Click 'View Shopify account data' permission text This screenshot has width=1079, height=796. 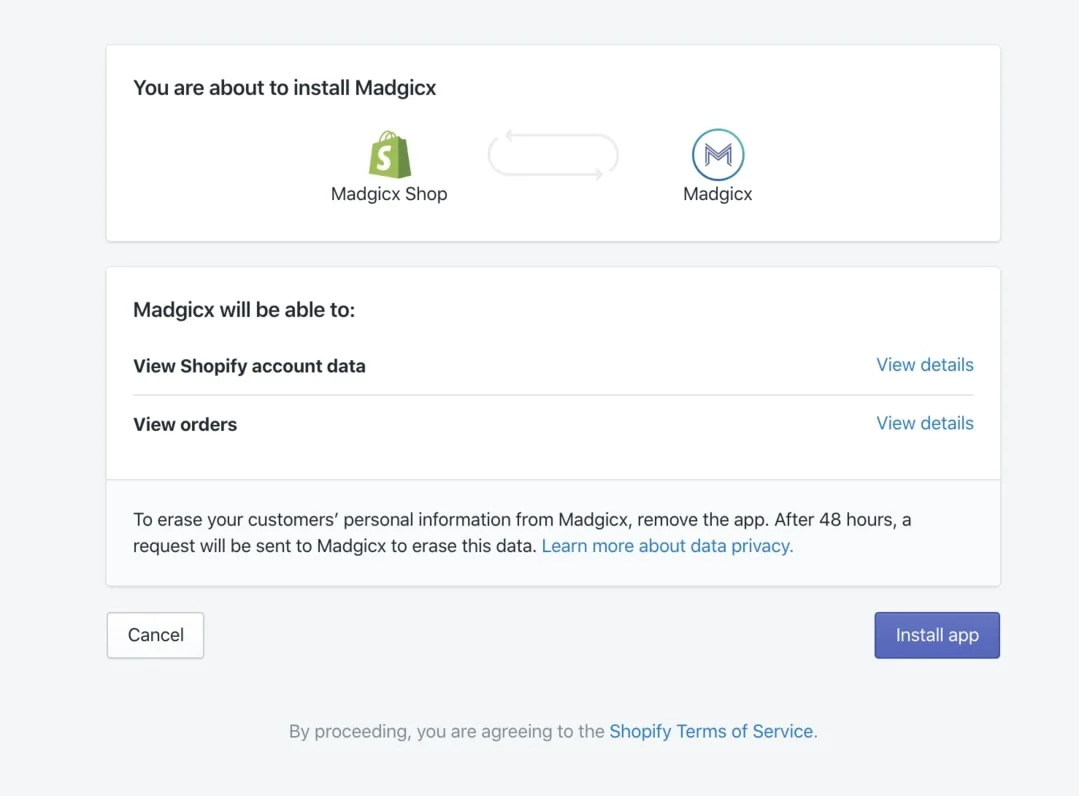point(249,366)
